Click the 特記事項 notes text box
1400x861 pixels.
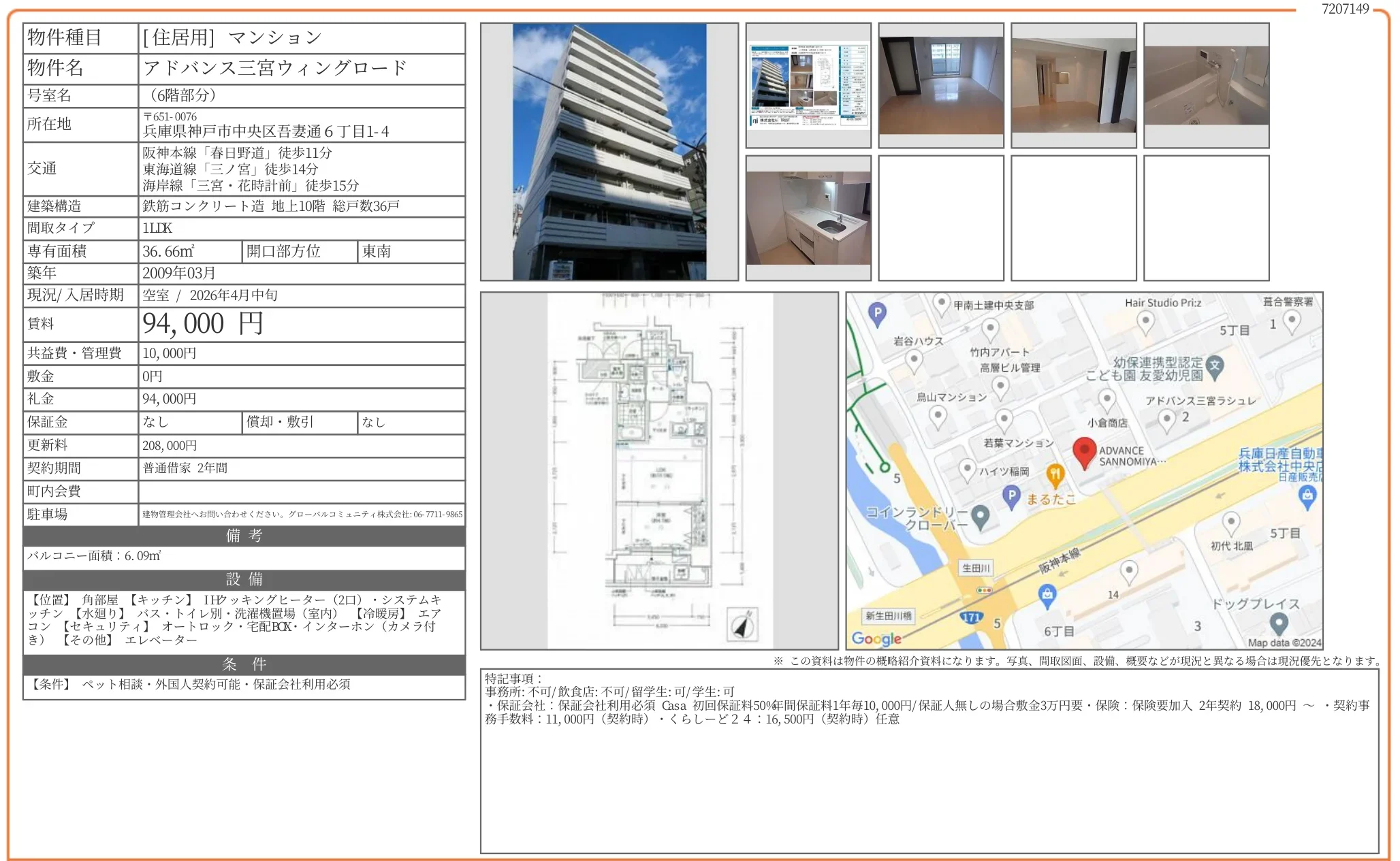tap(929, 760)
